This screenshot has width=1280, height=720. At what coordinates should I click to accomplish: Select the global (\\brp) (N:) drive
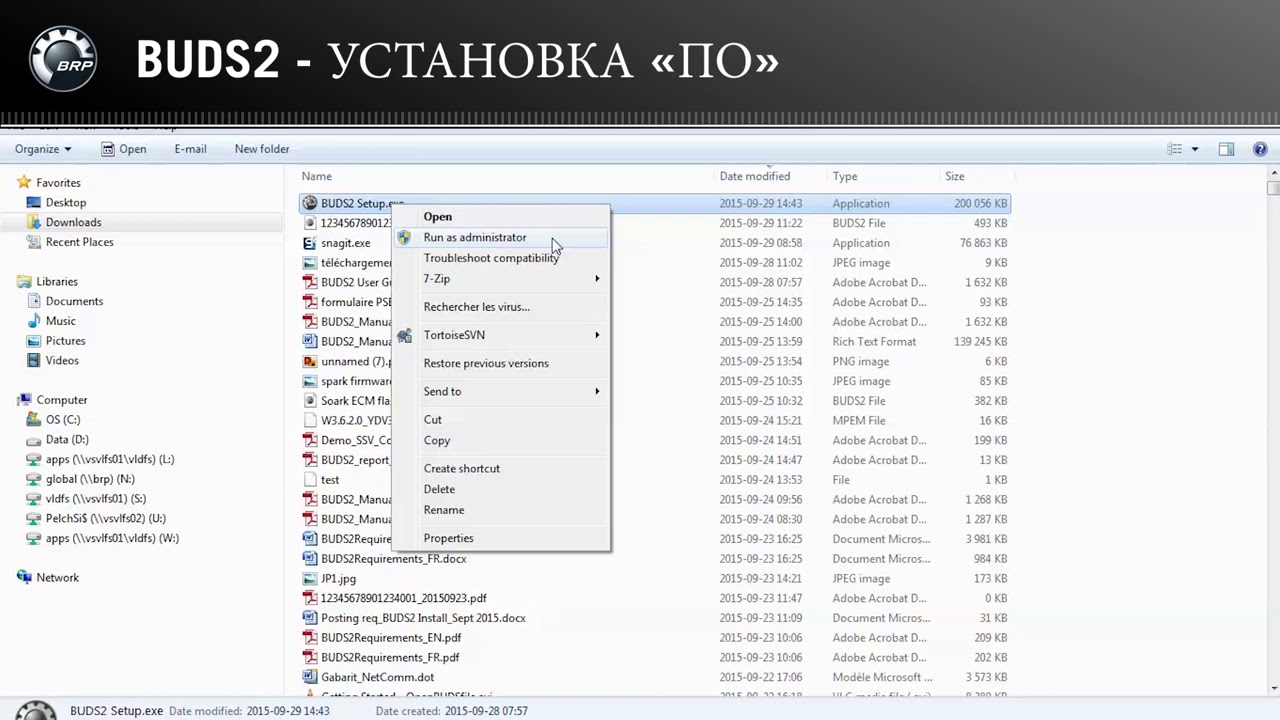[x=82, y=479]
